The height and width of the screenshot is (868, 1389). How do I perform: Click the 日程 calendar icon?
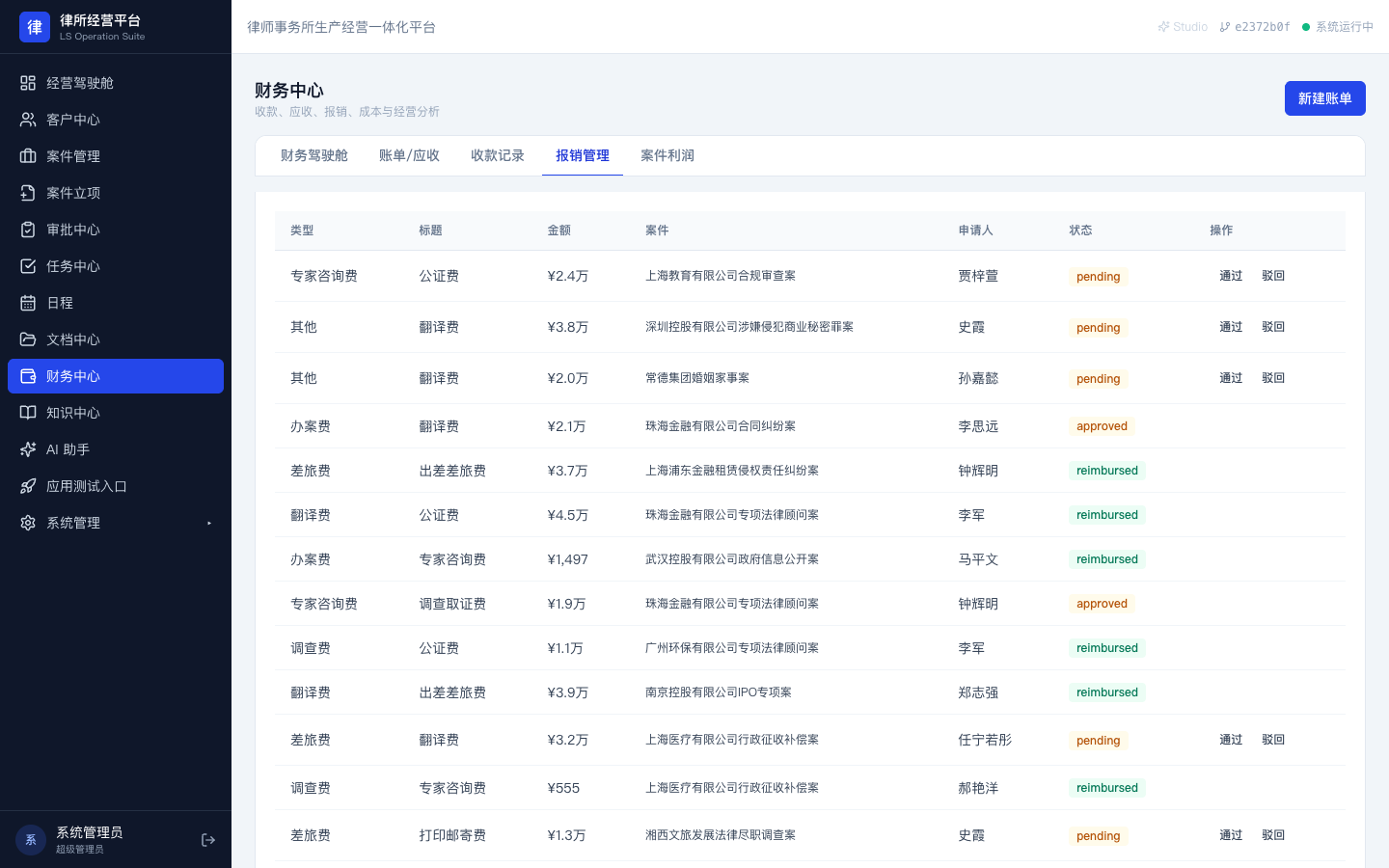(x=28, y=303)
